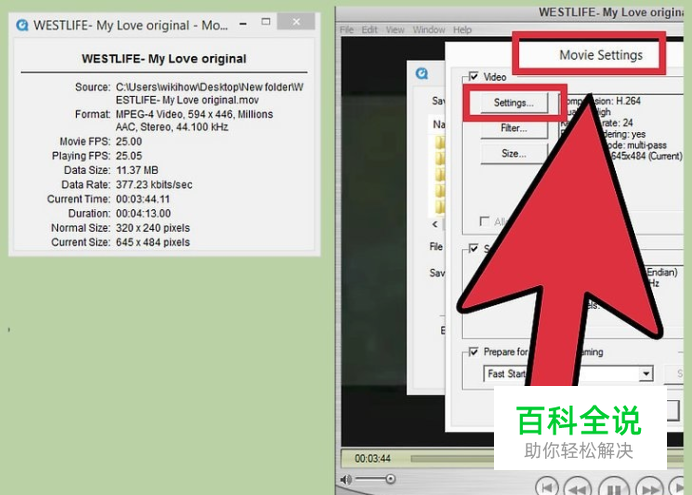Open the View menu in QuickTime

pyautogui.click(x=395, y=30)
